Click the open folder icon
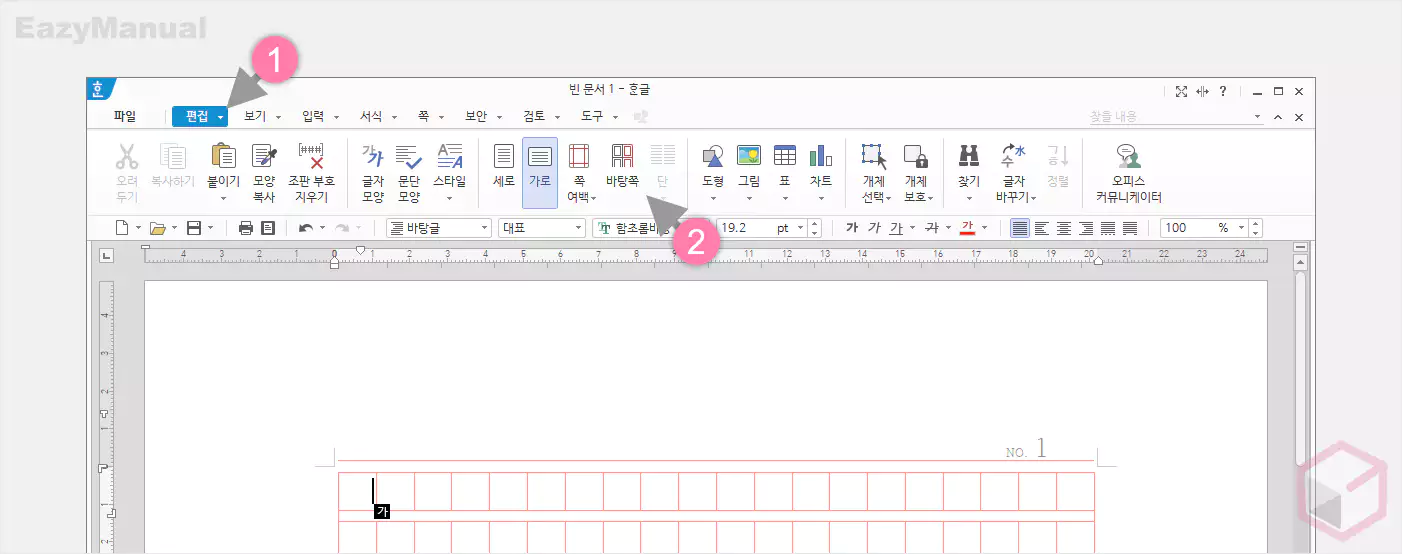 point(157,228)
